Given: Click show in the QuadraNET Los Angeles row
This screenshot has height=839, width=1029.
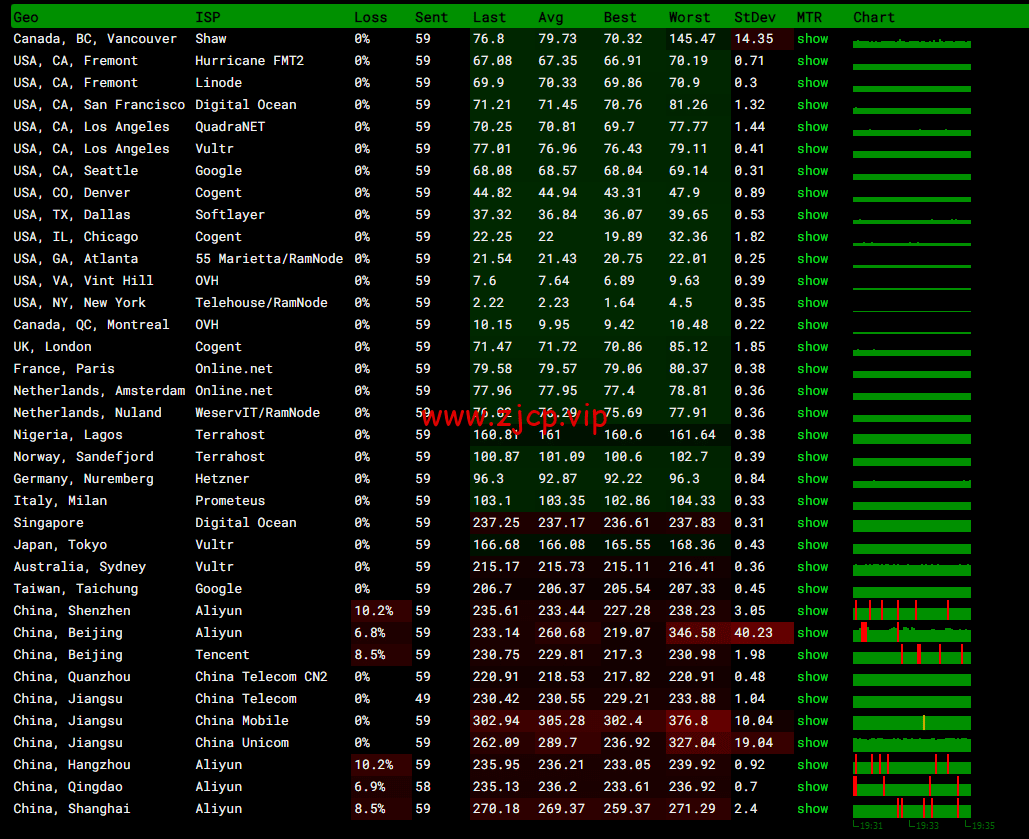Looking at the screenshot, I should (x=812, y=127).
